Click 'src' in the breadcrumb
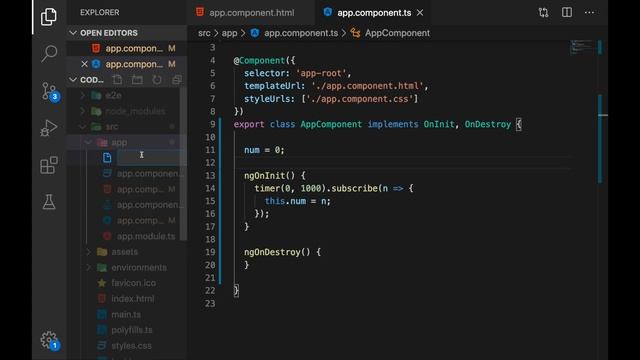Image resolution: width=640 pixels, height=360 pixels. (204, 33)
